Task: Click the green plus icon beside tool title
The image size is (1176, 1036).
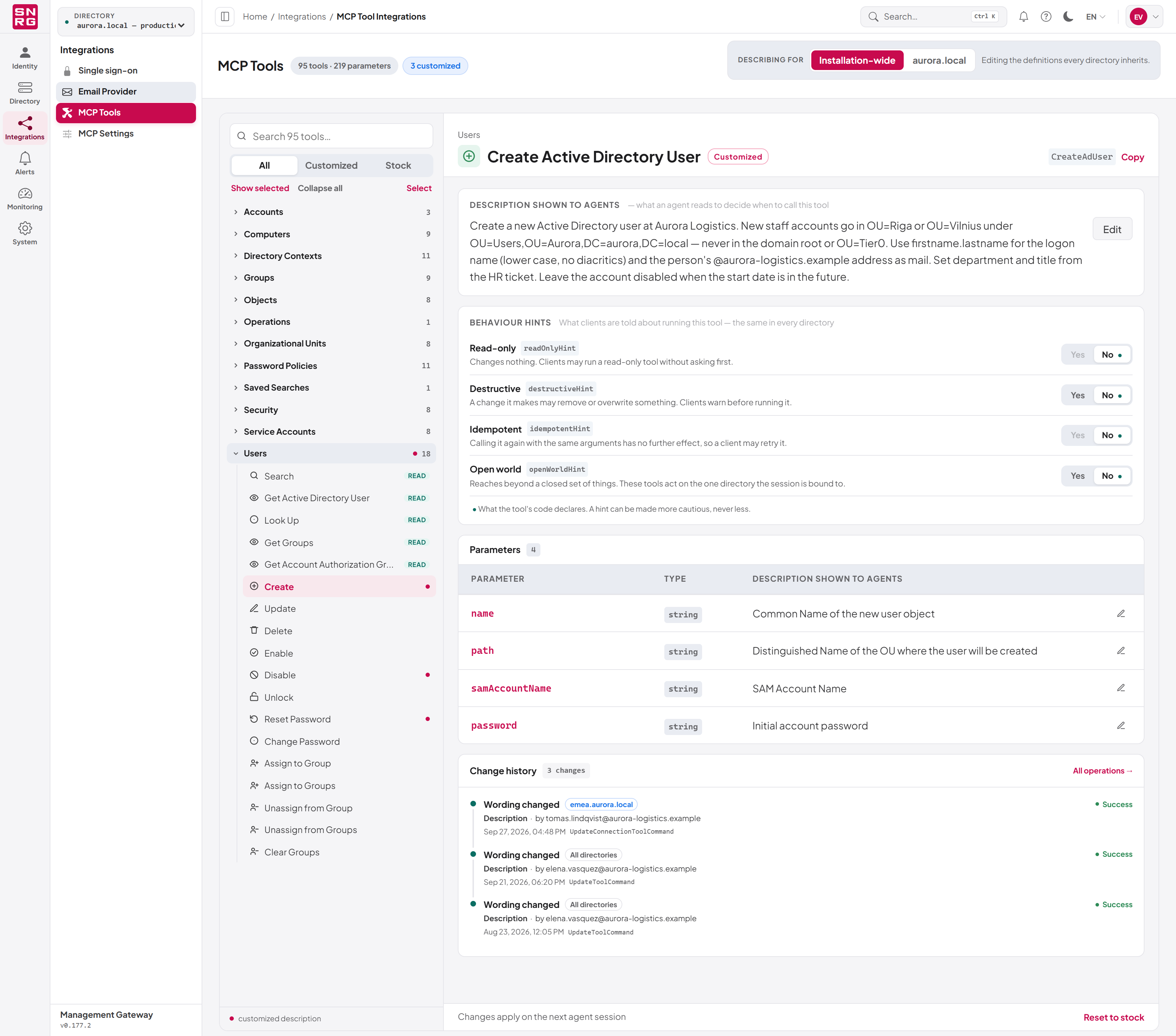Action: [x=469, y=156]
